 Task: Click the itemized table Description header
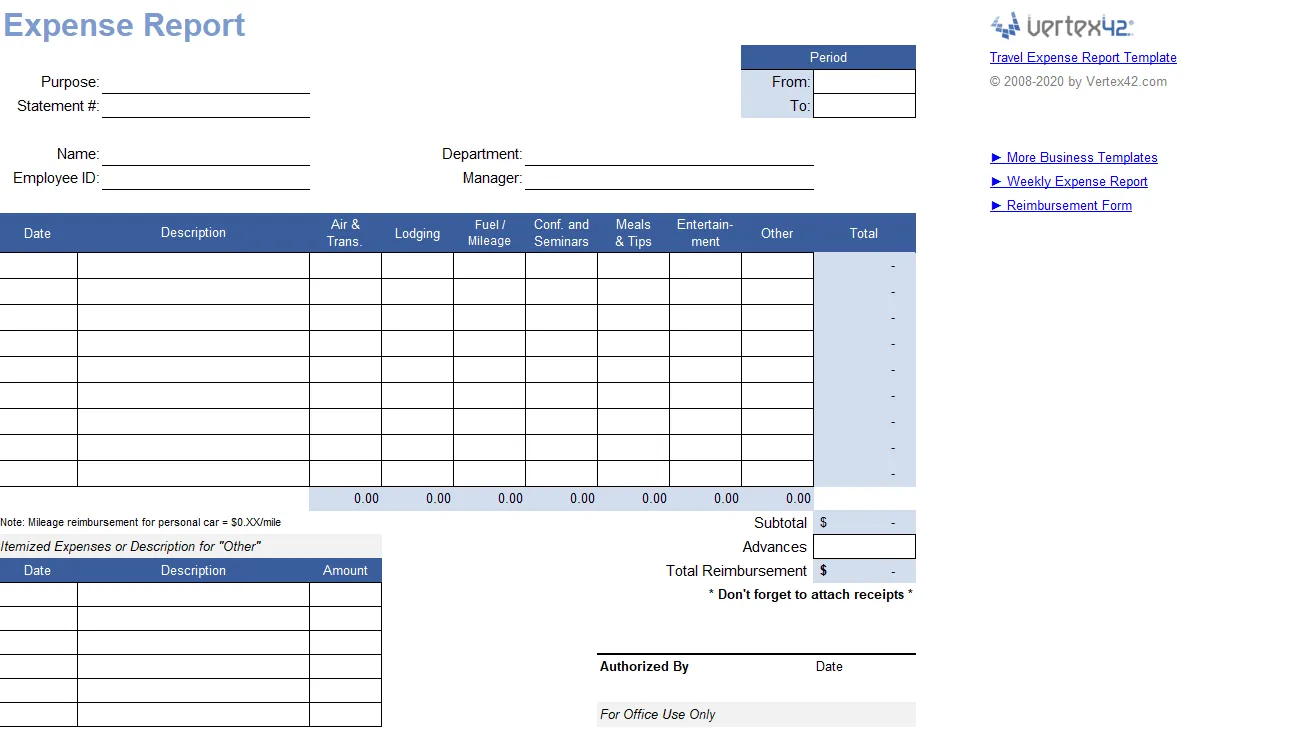click(x=193, y=571)
